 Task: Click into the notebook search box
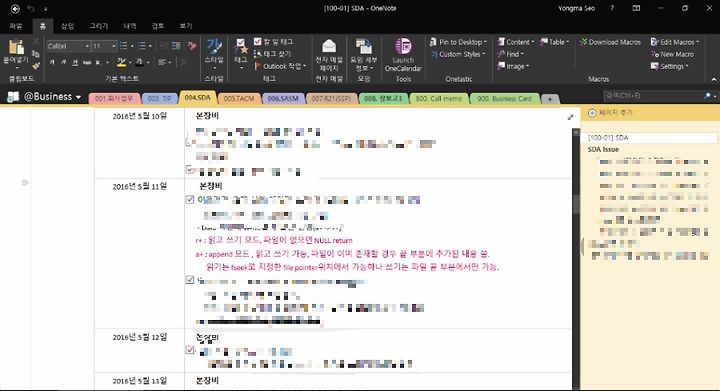coord(652,95)
